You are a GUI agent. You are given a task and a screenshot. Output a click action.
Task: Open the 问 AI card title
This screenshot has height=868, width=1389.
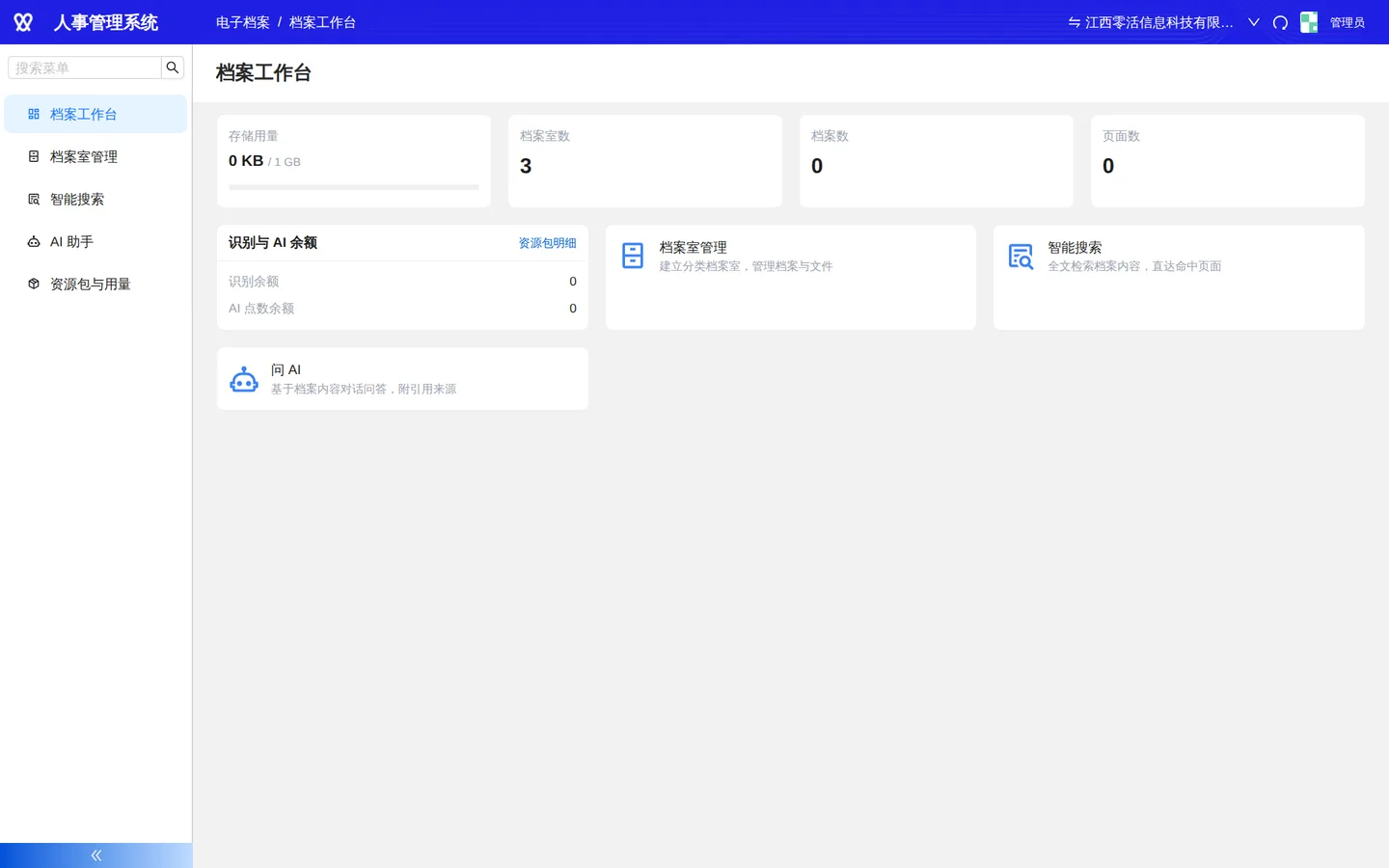[x=286, y=369]
